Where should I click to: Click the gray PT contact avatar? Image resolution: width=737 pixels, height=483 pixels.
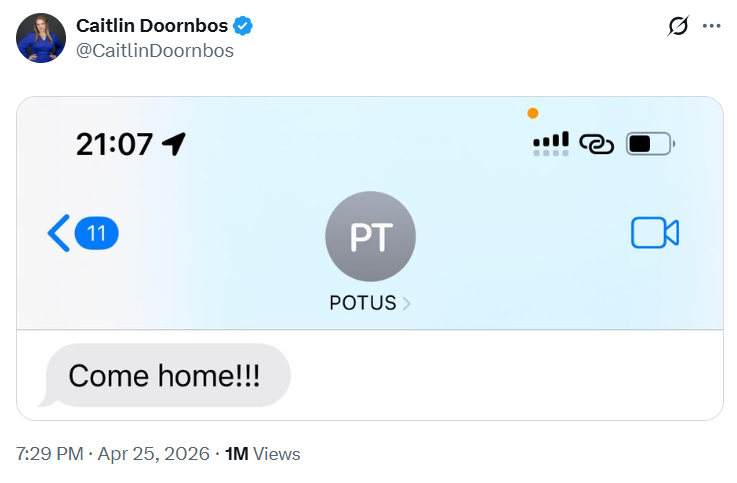click(370, 236)
